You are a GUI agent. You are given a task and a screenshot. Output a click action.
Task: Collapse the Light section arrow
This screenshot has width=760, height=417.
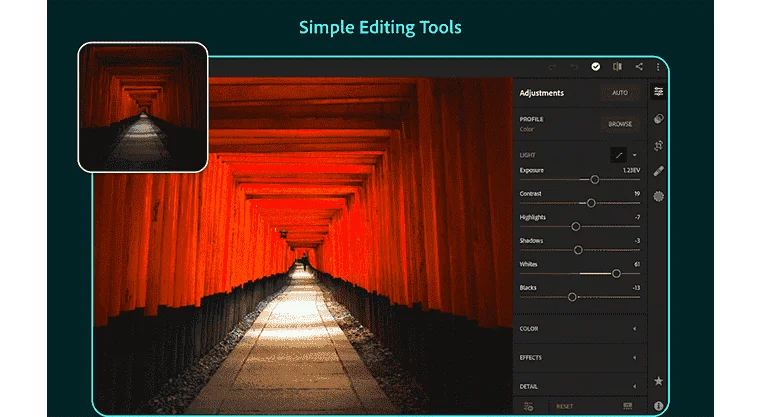tap(634, 156)
